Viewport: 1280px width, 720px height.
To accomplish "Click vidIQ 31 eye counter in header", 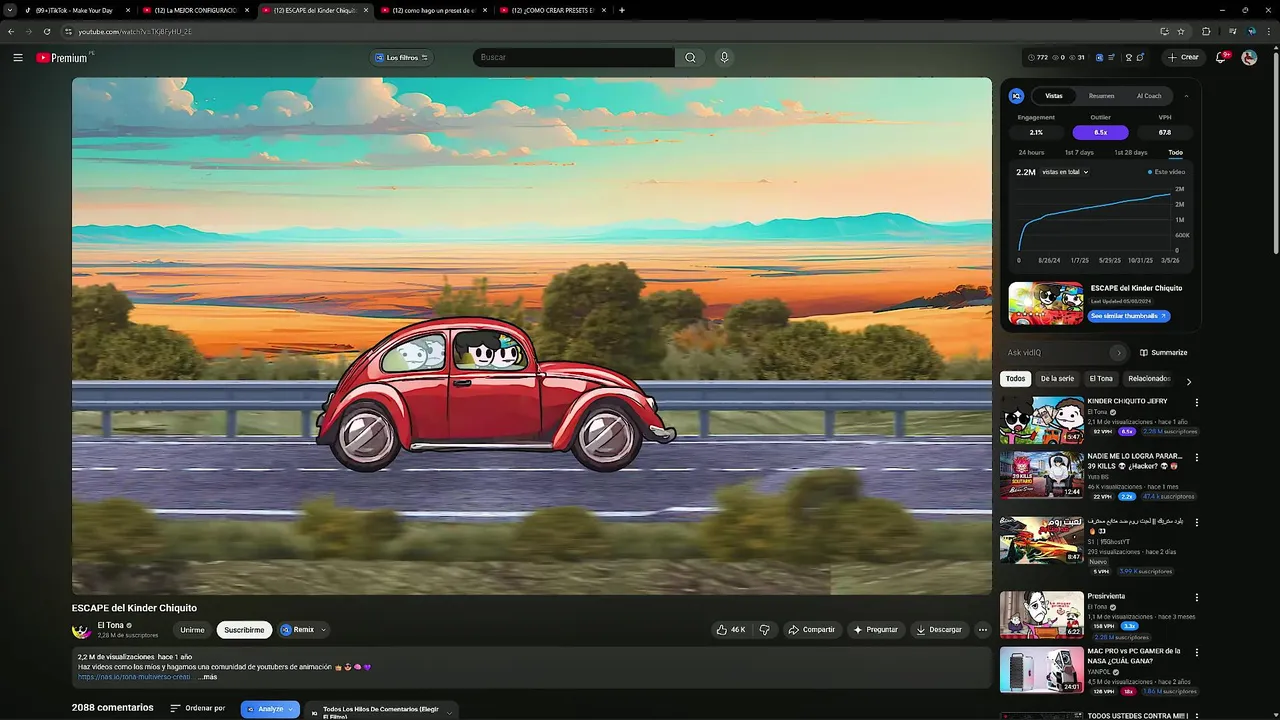I will (1078, 57).
